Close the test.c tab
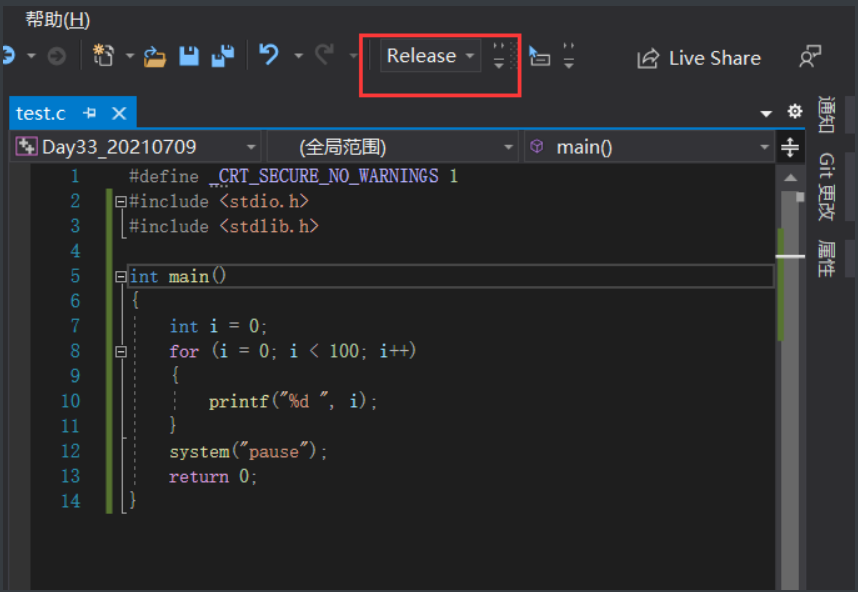 click(119, 113)
